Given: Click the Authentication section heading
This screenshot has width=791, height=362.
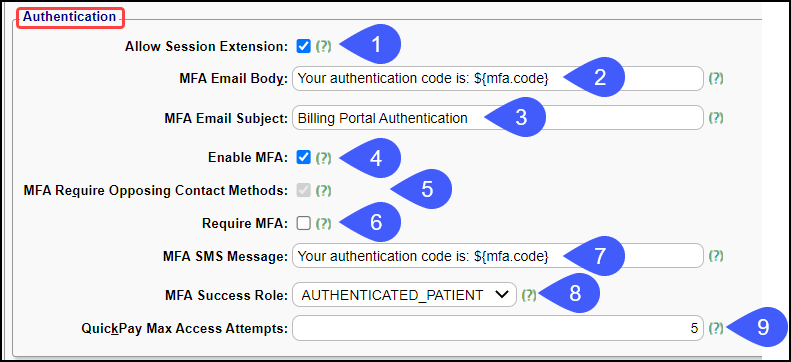Looking at the screenshot, I should (70, 17).
